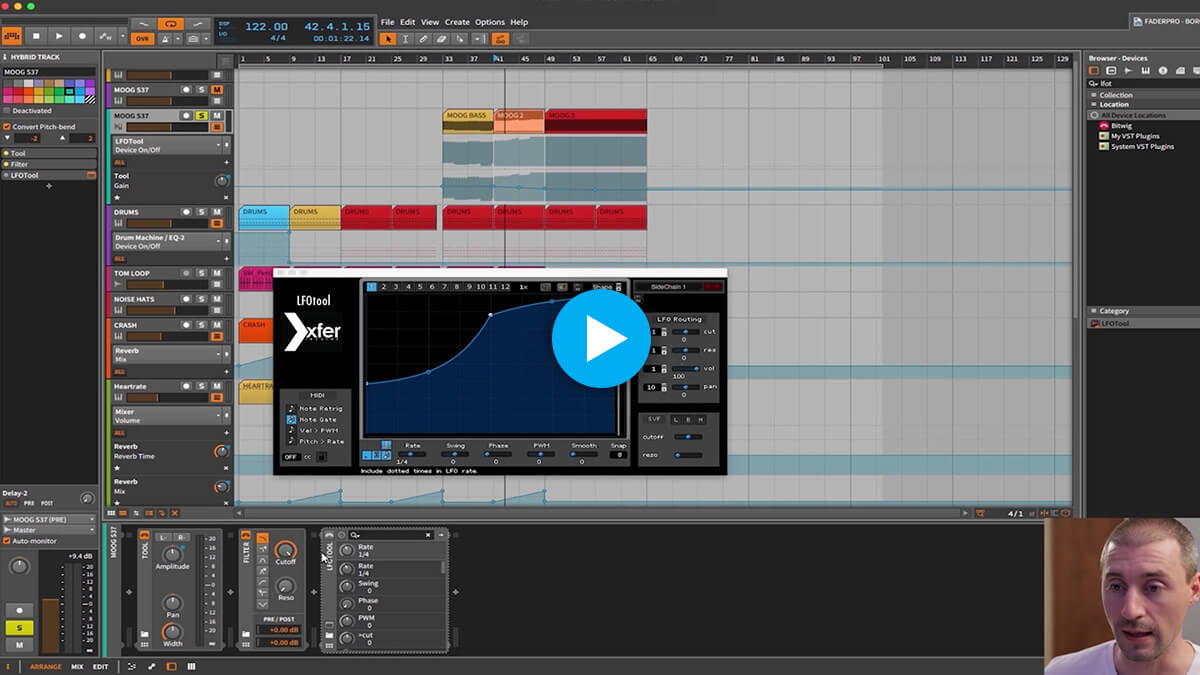Adjust the LFOtool Smooth slider
This screenshot has width=1200, height=675.
coord(583,454)
